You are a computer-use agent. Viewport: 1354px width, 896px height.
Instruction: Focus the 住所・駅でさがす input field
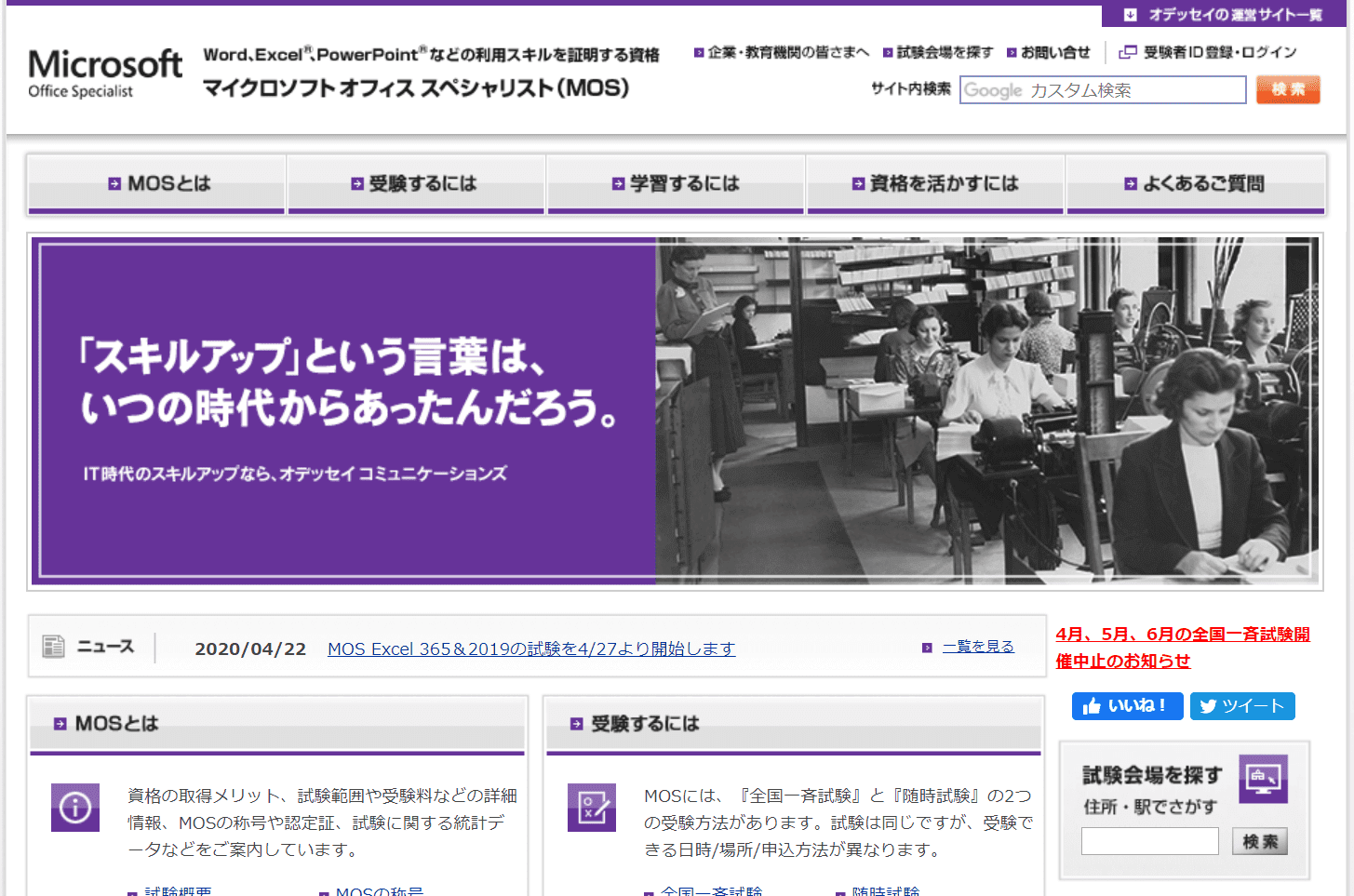point(1150,841)
